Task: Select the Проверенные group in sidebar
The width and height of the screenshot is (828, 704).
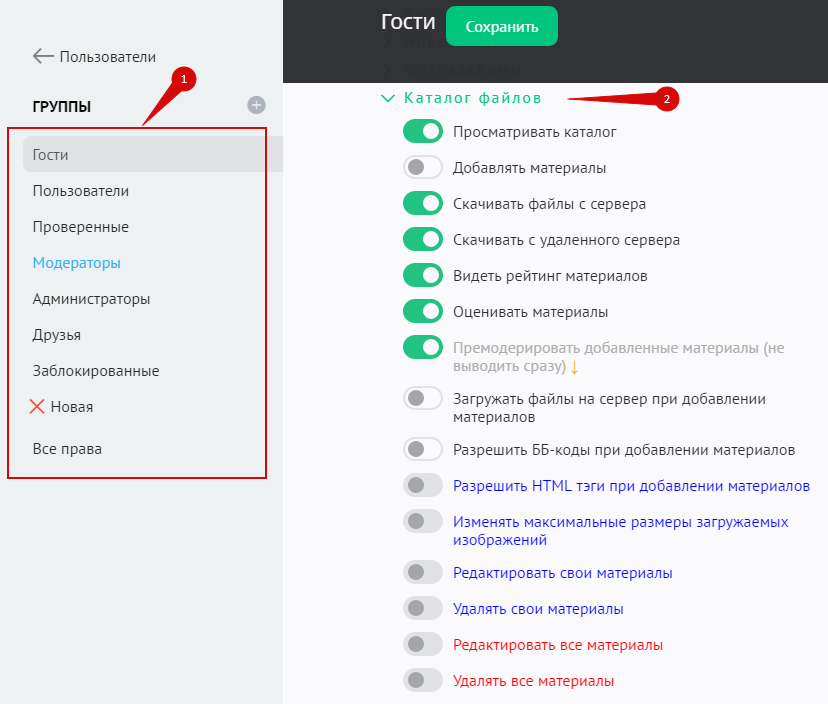Action: click(x=80, y=227)
